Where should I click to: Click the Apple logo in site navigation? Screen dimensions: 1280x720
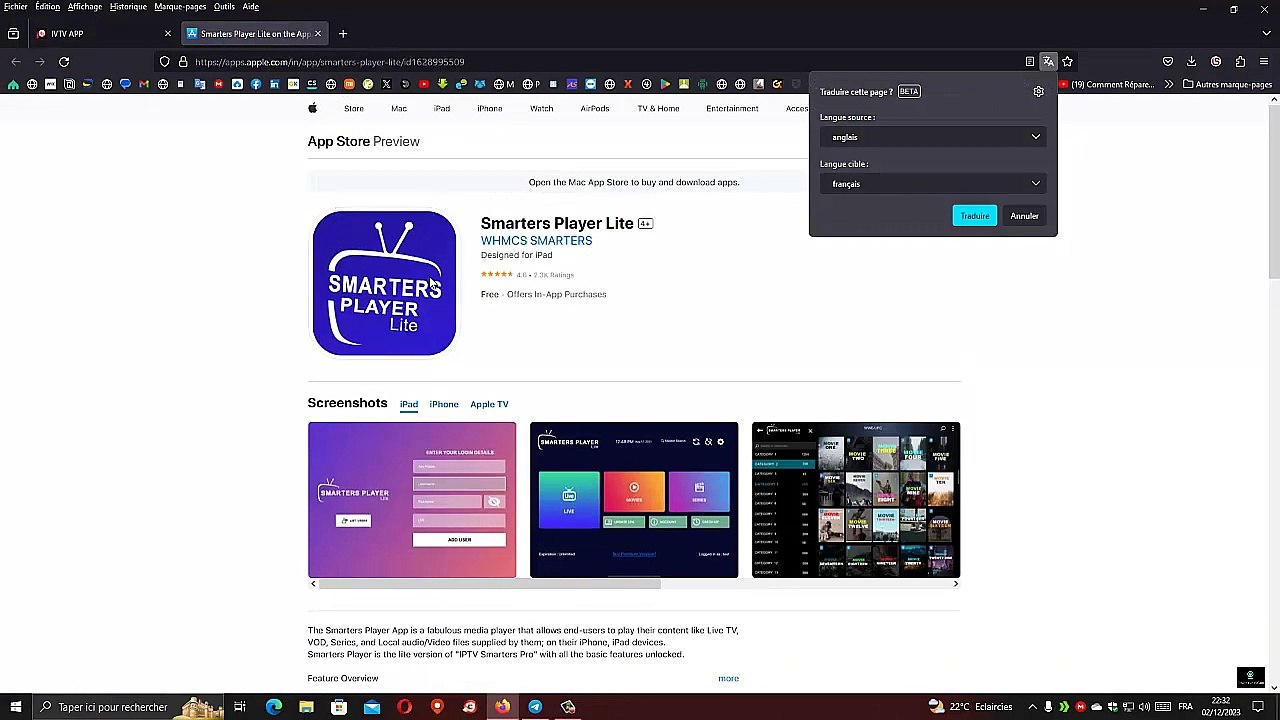[x=313, y=108]
